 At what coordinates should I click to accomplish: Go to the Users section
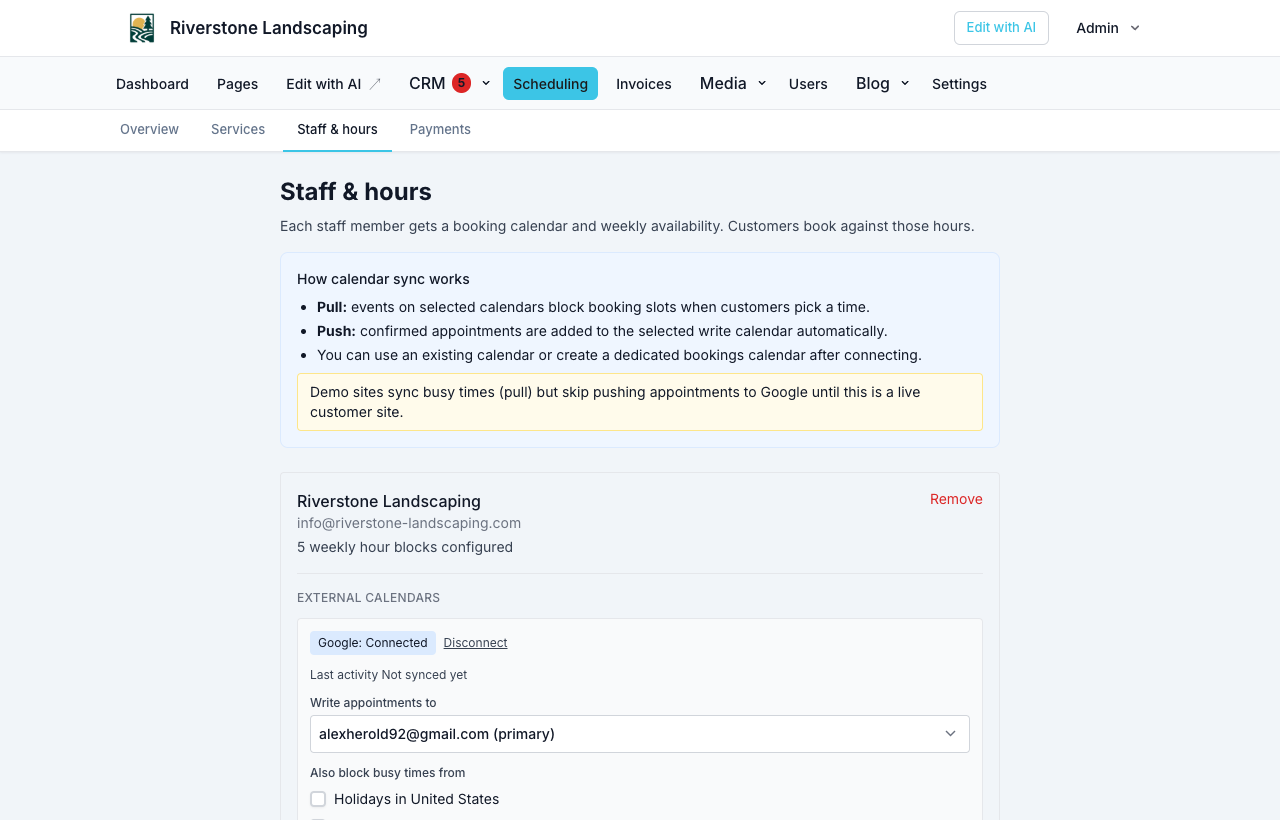808,84
